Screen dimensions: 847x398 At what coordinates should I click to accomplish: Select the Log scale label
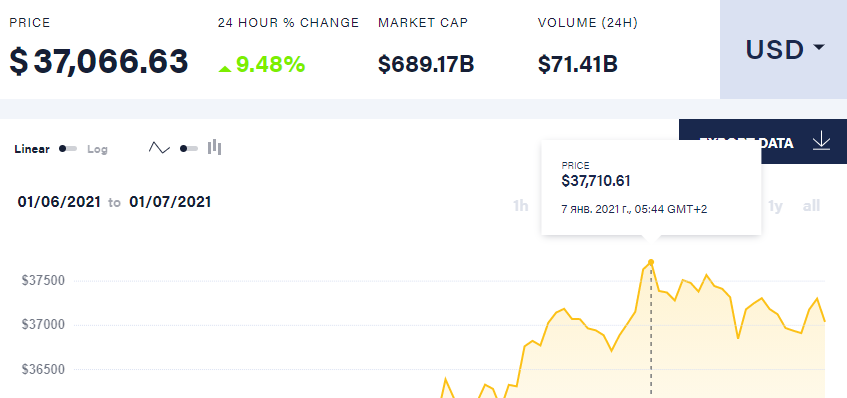[x=97, y=149]
